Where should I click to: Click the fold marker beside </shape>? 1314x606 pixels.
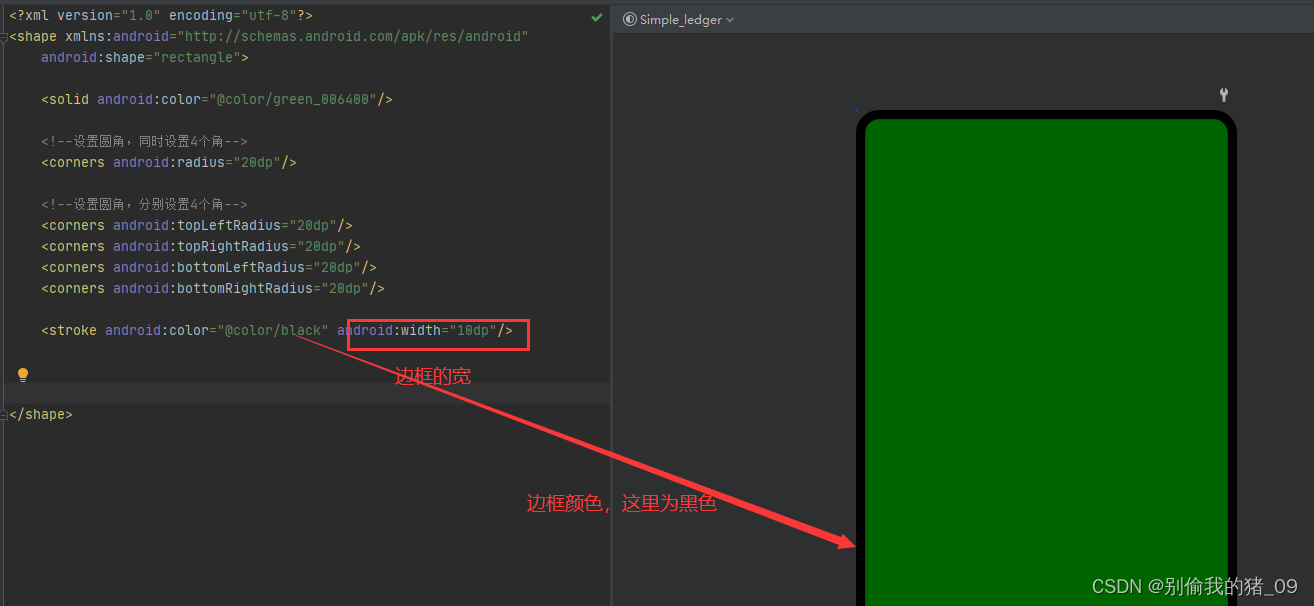pos(4,414)
